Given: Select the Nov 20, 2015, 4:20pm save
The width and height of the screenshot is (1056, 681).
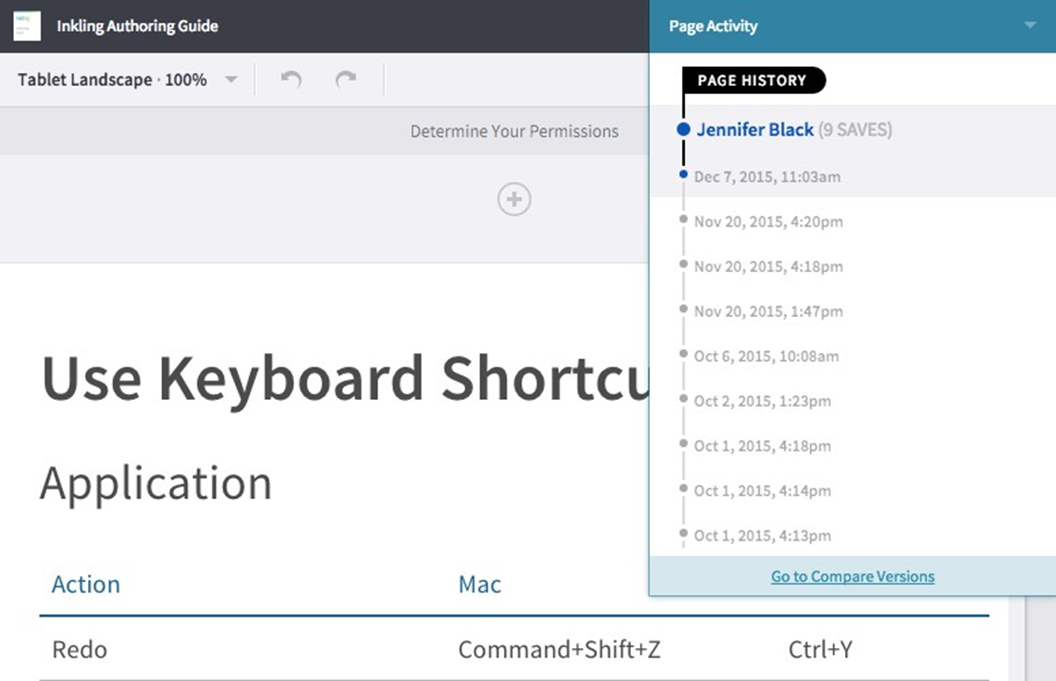Looking at the screenshot, I should (768, 222).
